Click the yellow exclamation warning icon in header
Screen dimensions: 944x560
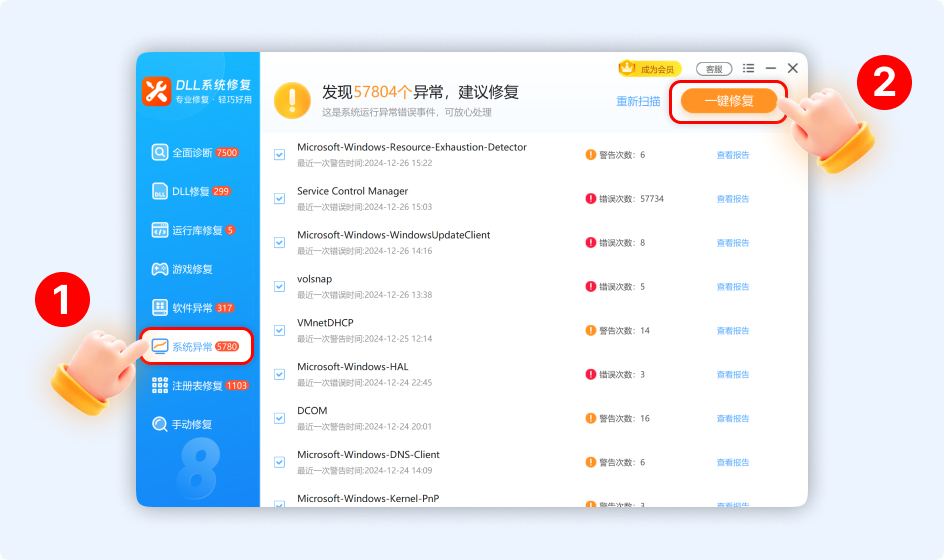coord(292,101)
